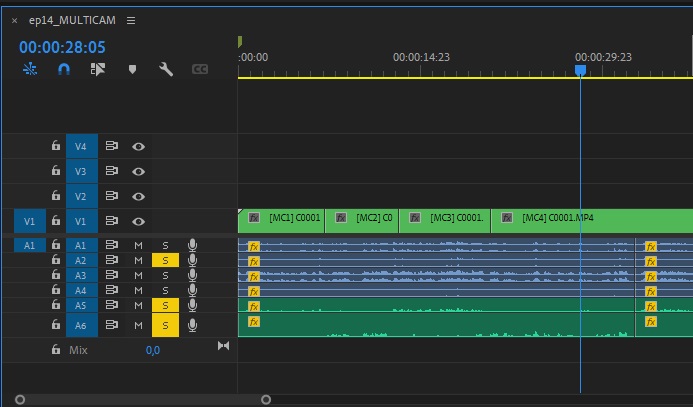
Task: Click the playhead timecode 00:00:28:05
Action: [62, 47]
